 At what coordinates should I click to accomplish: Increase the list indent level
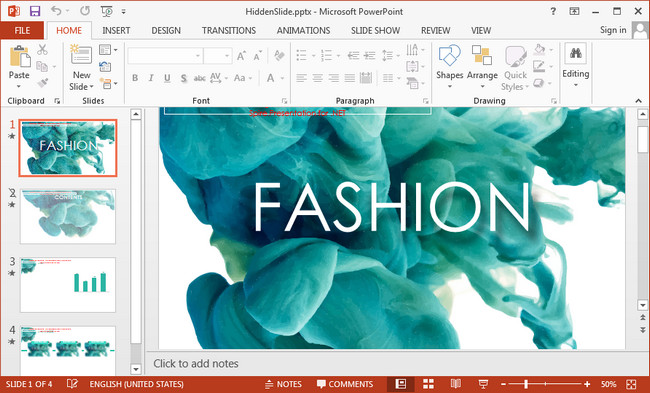(x=369, y=55)
